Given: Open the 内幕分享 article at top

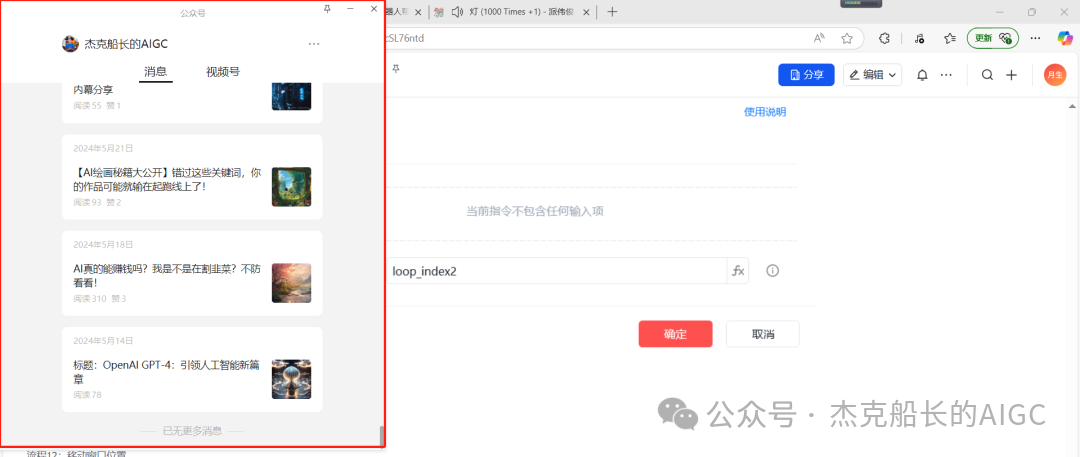Looking at the screenshot, I should [192, 103].
